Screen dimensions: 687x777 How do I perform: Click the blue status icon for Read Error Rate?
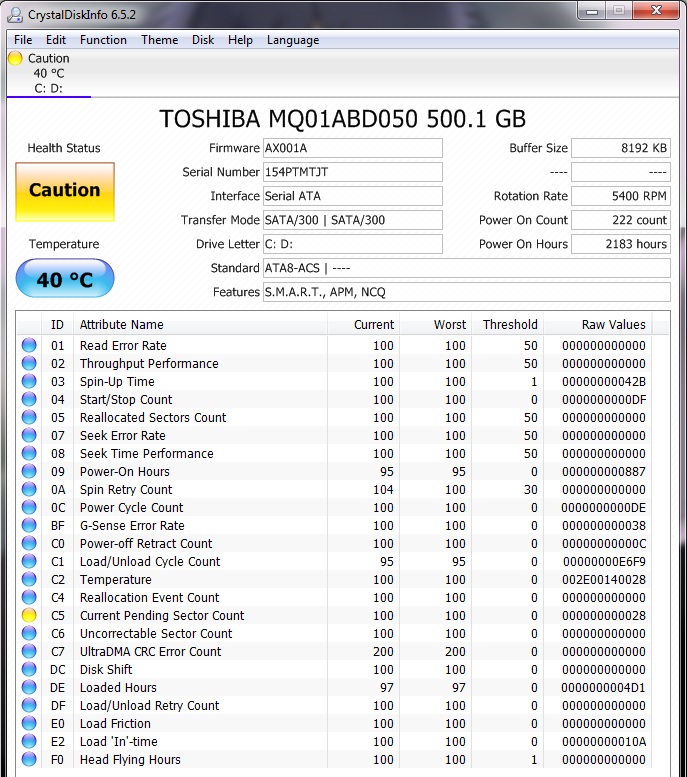coord(29,345)
